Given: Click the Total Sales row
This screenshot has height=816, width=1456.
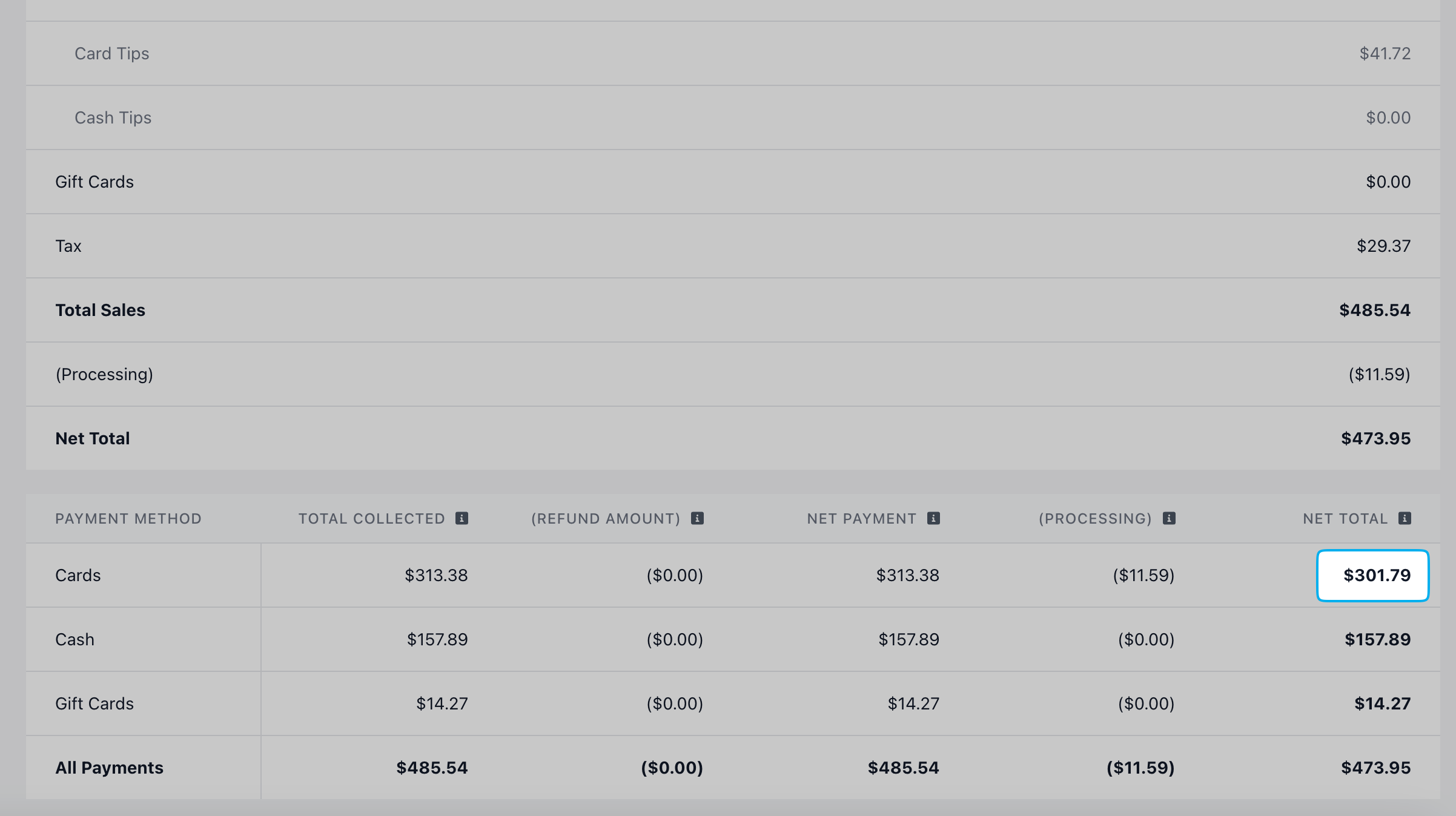Looking at the screenshot, I should coord(733,310).
